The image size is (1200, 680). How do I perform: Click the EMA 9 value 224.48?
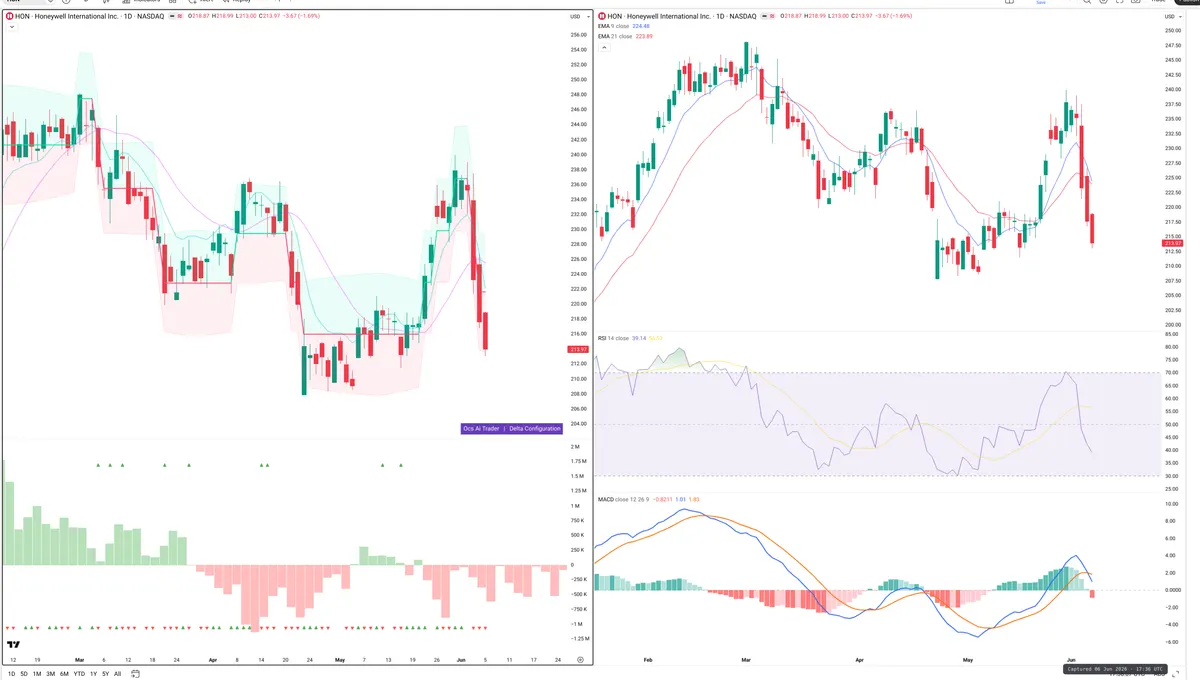click(641, 27)
